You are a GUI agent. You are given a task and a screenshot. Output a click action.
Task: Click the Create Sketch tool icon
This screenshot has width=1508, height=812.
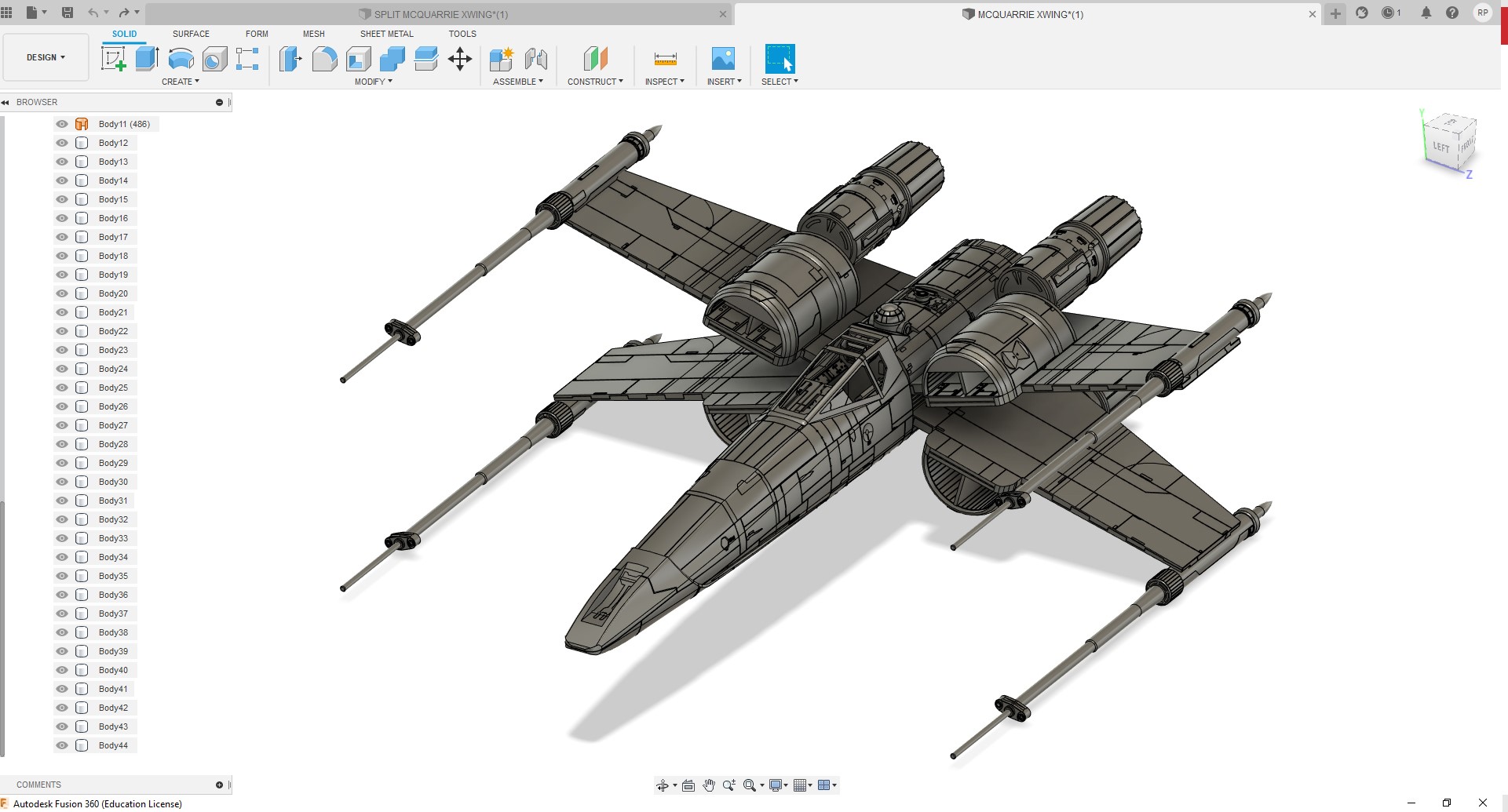[x=114, y=59]
